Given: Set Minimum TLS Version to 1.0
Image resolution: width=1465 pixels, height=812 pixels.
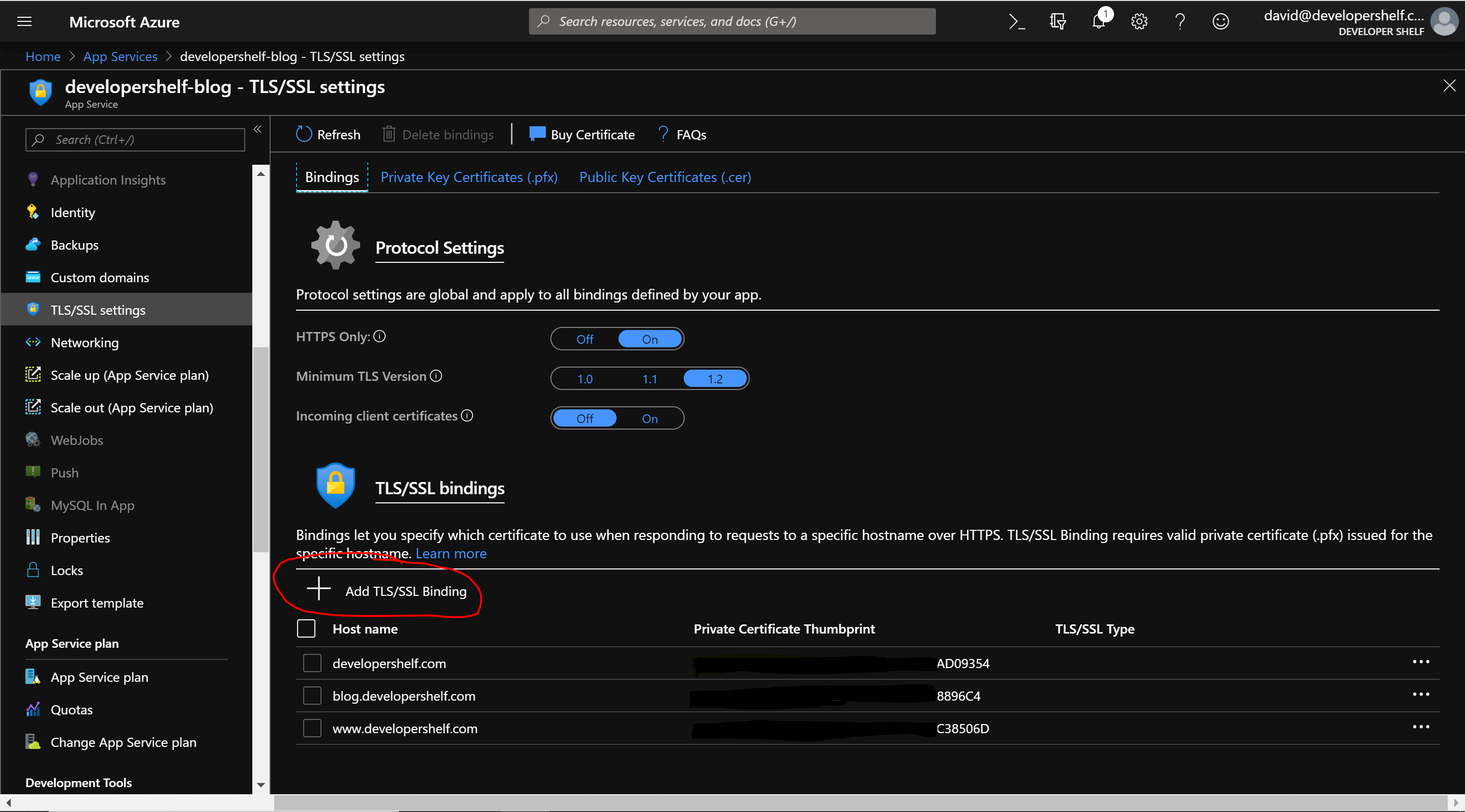Looking at the screenshot, I should pos(584,379).
